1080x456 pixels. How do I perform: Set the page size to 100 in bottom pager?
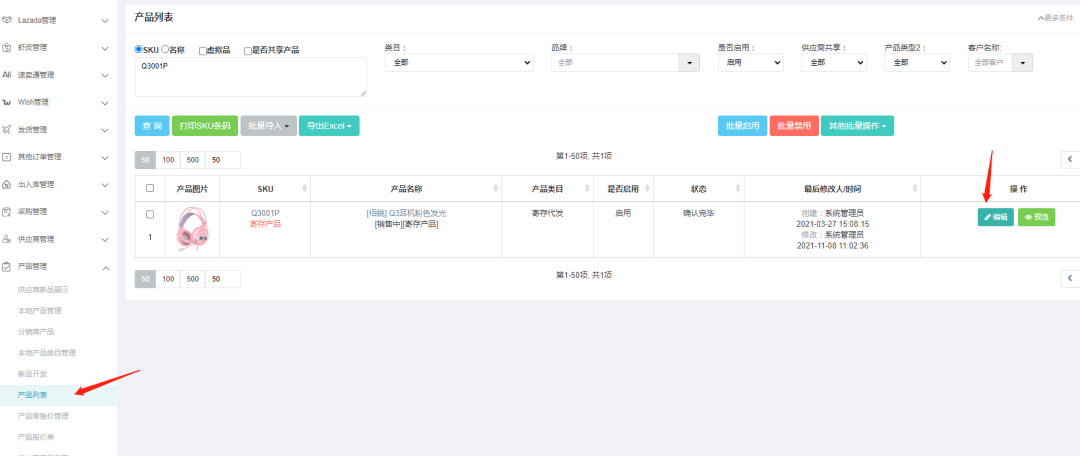point(168,279)
